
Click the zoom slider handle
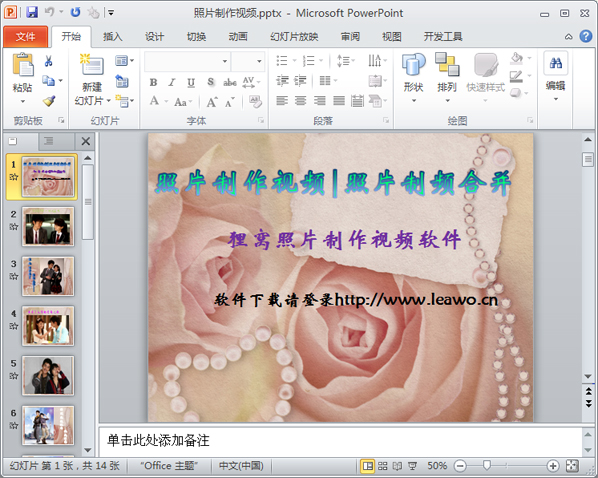click(x=487, y=465)
